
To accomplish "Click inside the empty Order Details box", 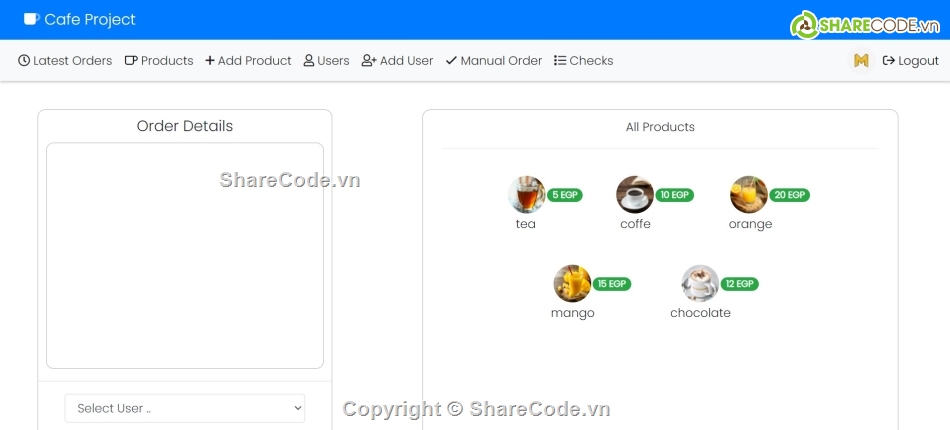I will (185, 256).
